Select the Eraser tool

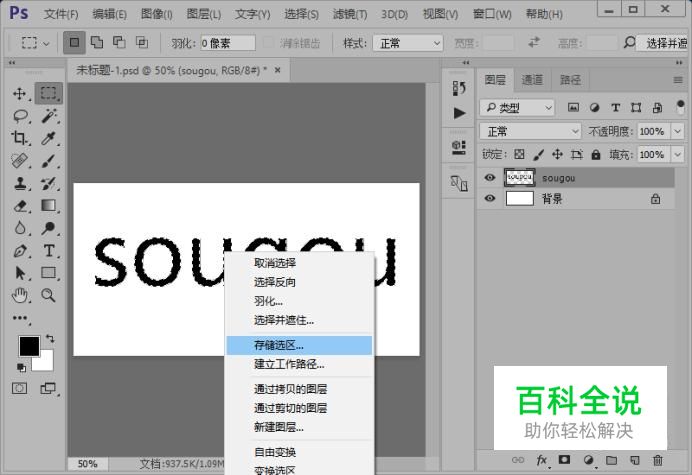pyautogui.click(x=19, y=206)
